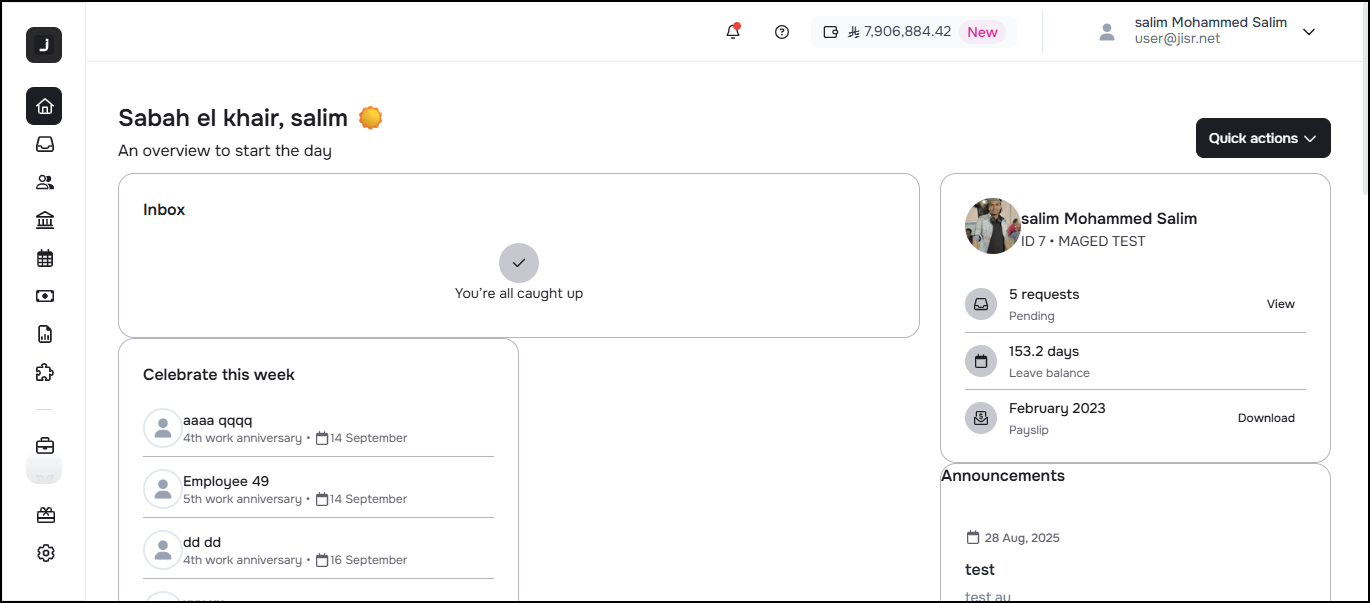Expand the user account menu chevron
This screenshot has width=1370, height=603.
pyautogui.click(x=1308, y=32)
